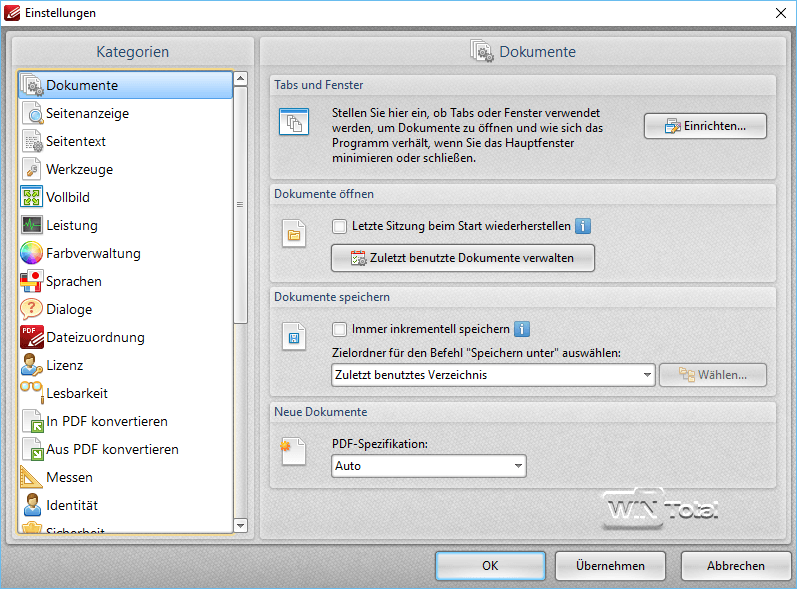Select Leistung category
Screen dimensions: 797x589
point(126,225)
